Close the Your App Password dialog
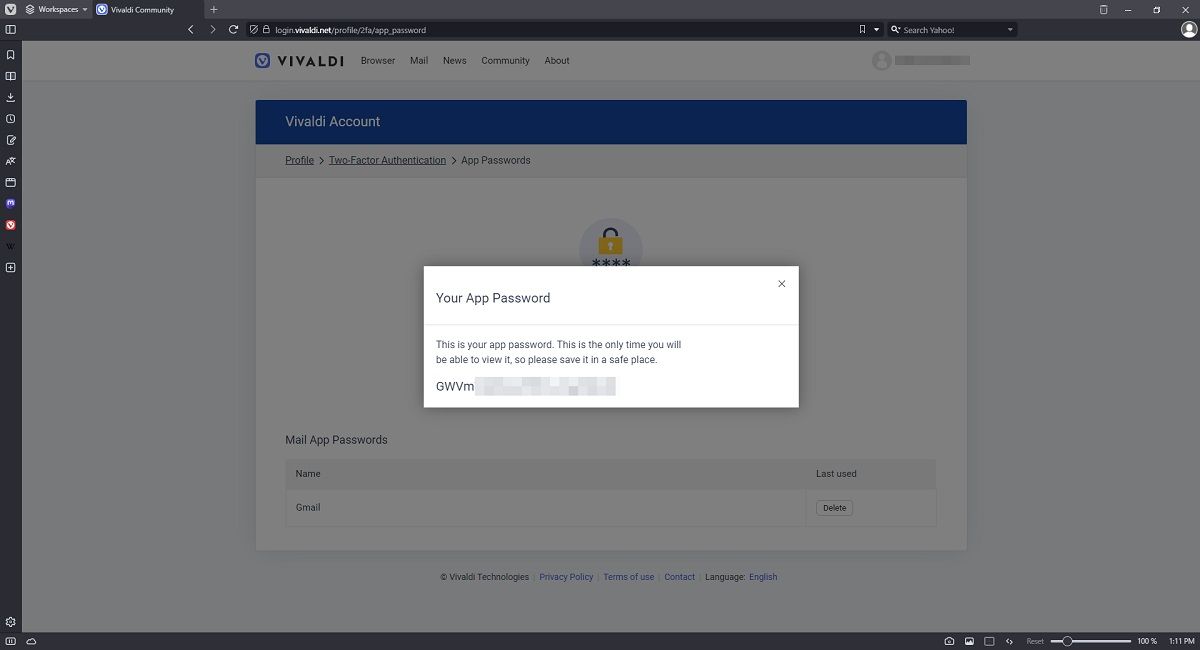The height and width of the screenshot is (650, 1200). (782, 284)
